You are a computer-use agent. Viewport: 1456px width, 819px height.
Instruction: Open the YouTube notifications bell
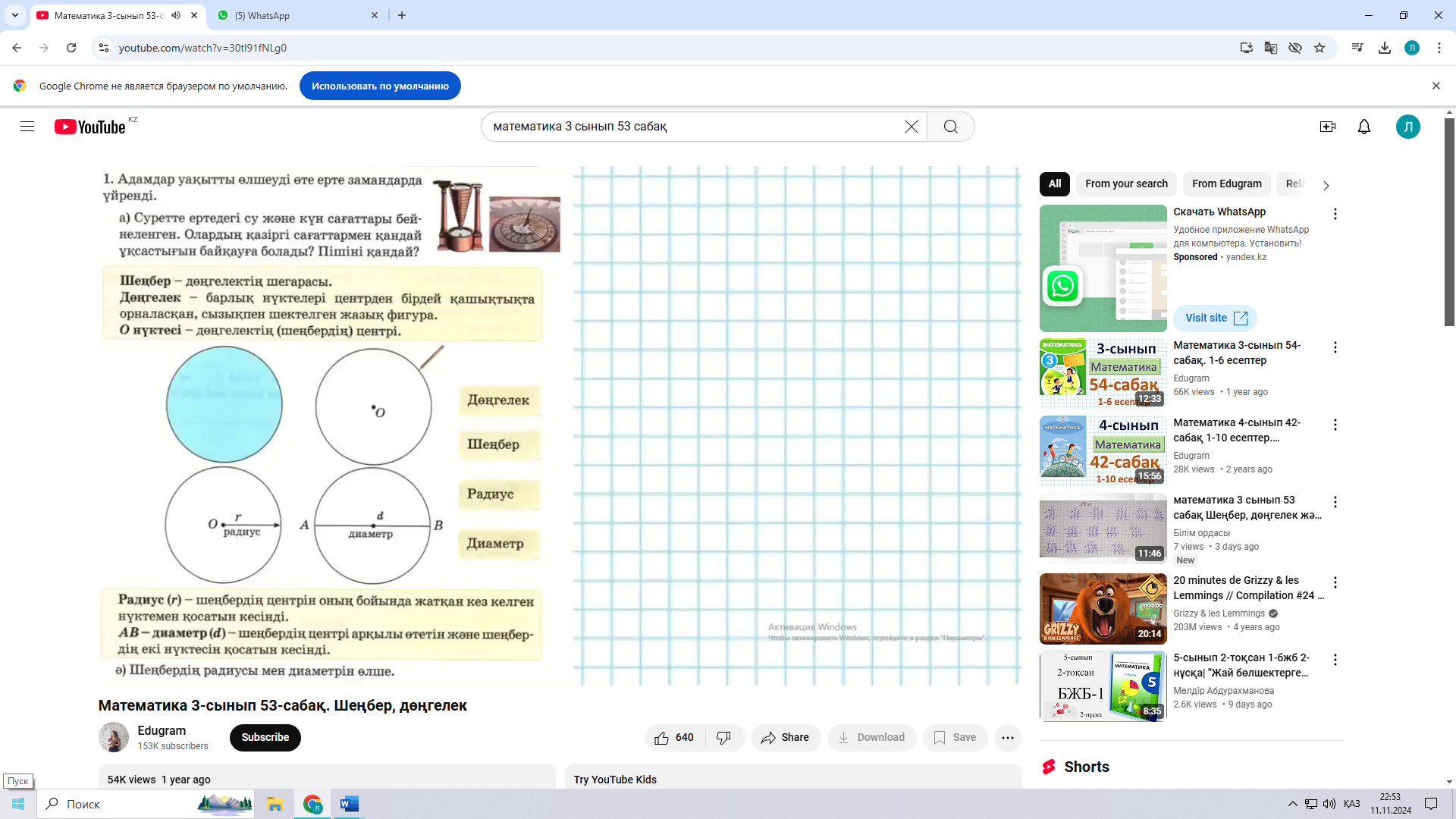1363,127
